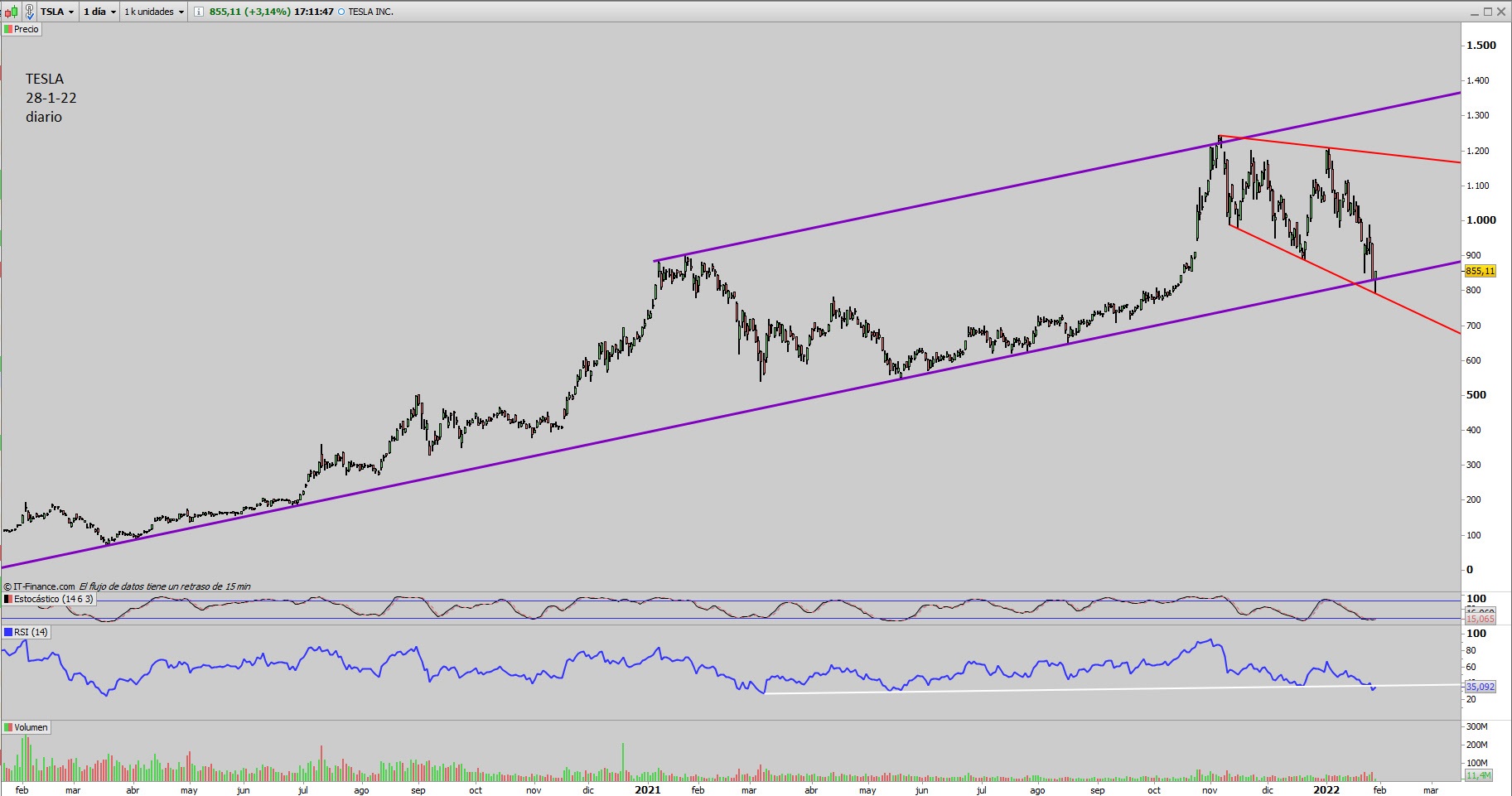The width and height of the screenshot is (1512, 796).
Task: Open the TSLA ticker dropdown
Action: tap(57, 12)
